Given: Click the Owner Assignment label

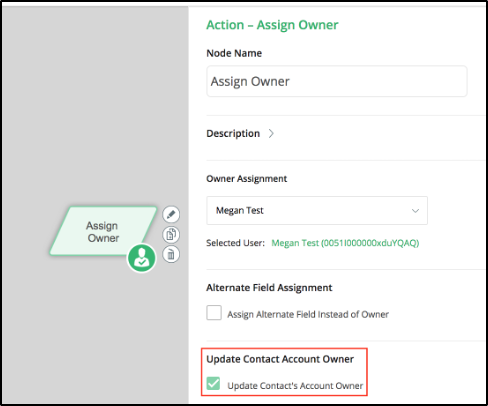Looking at the screenshot, I should (247, 179).
